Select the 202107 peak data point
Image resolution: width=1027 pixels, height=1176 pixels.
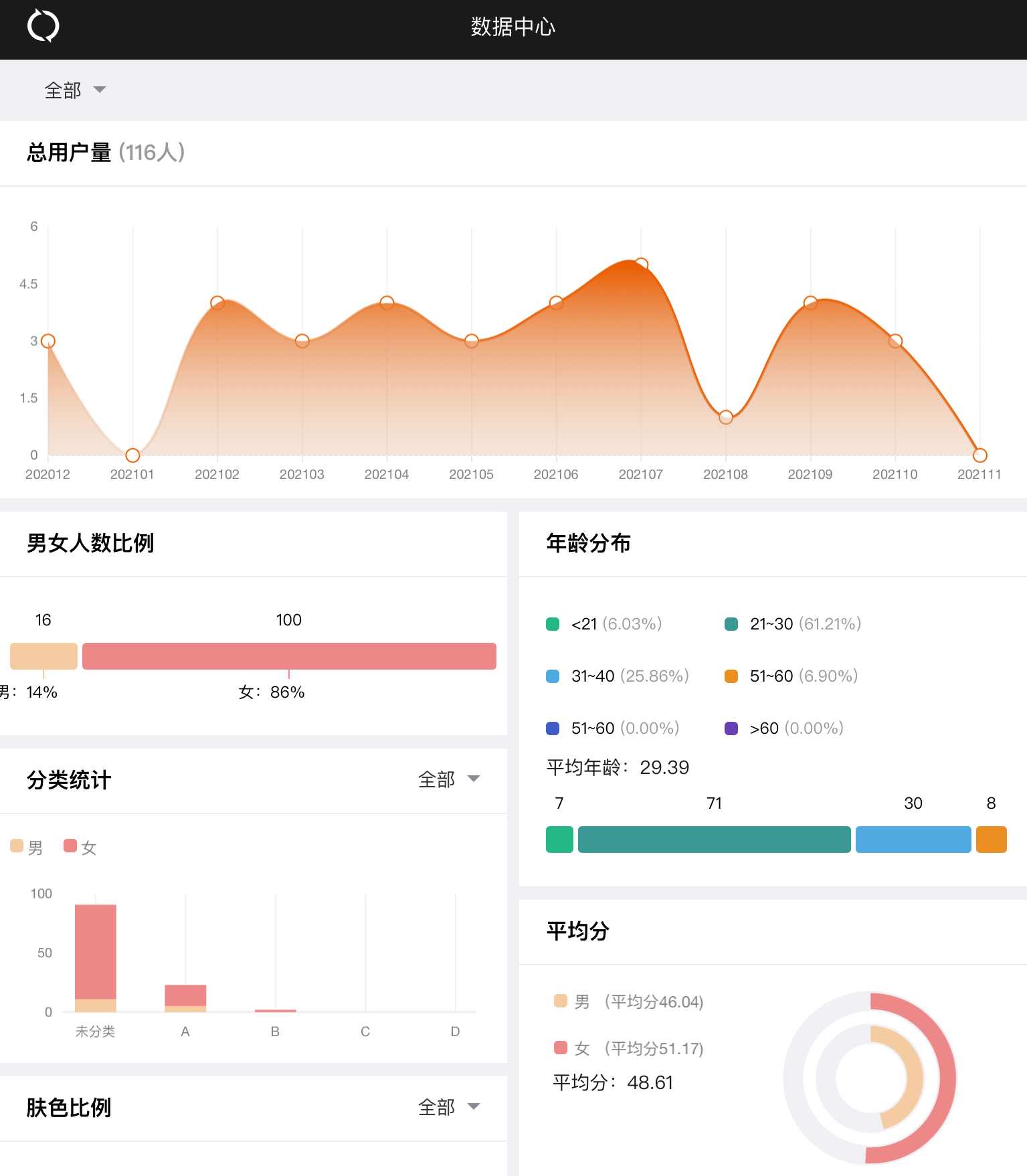point(641,264)
